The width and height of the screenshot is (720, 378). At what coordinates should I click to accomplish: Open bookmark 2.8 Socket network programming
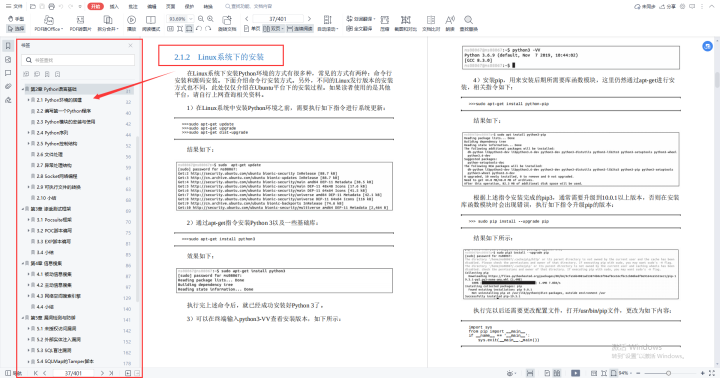[x=57, y=176]
